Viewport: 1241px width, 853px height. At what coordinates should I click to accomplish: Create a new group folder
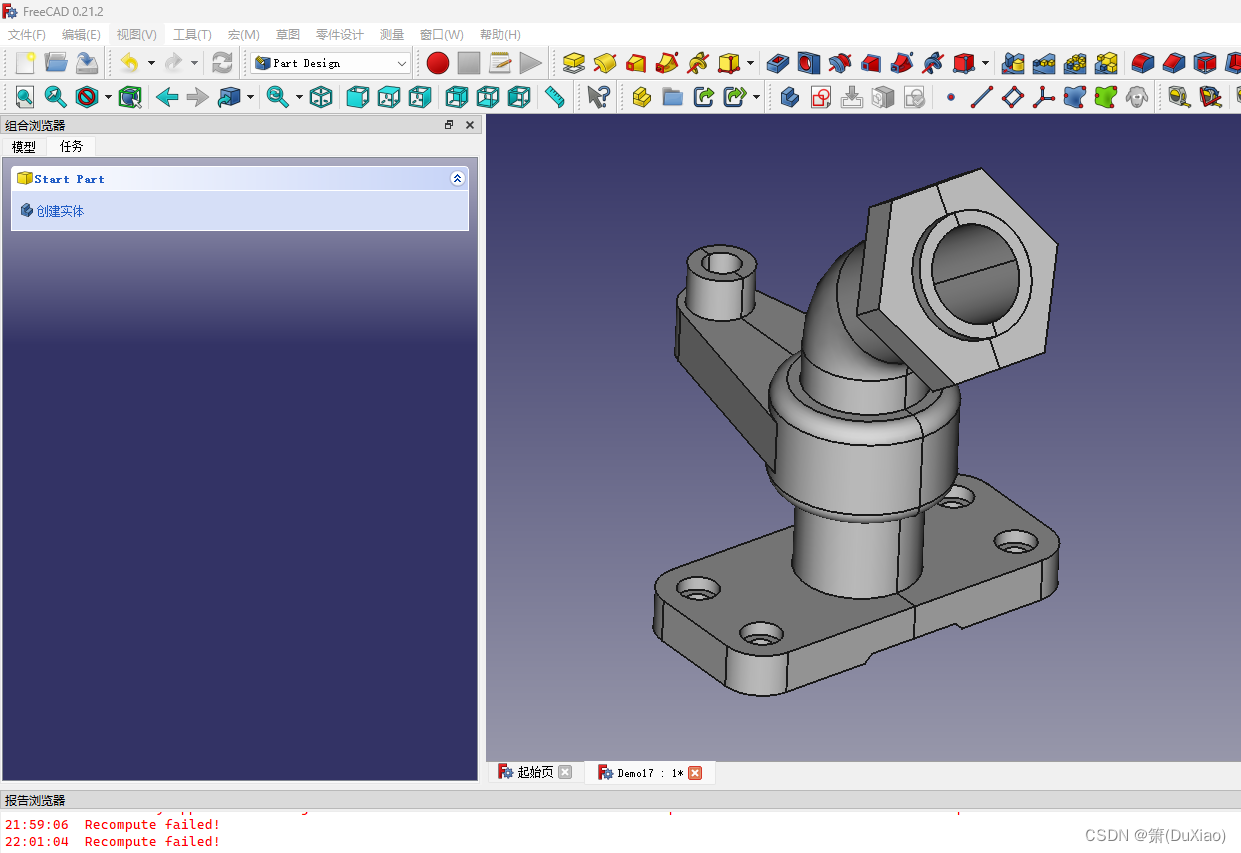(673, 97)
